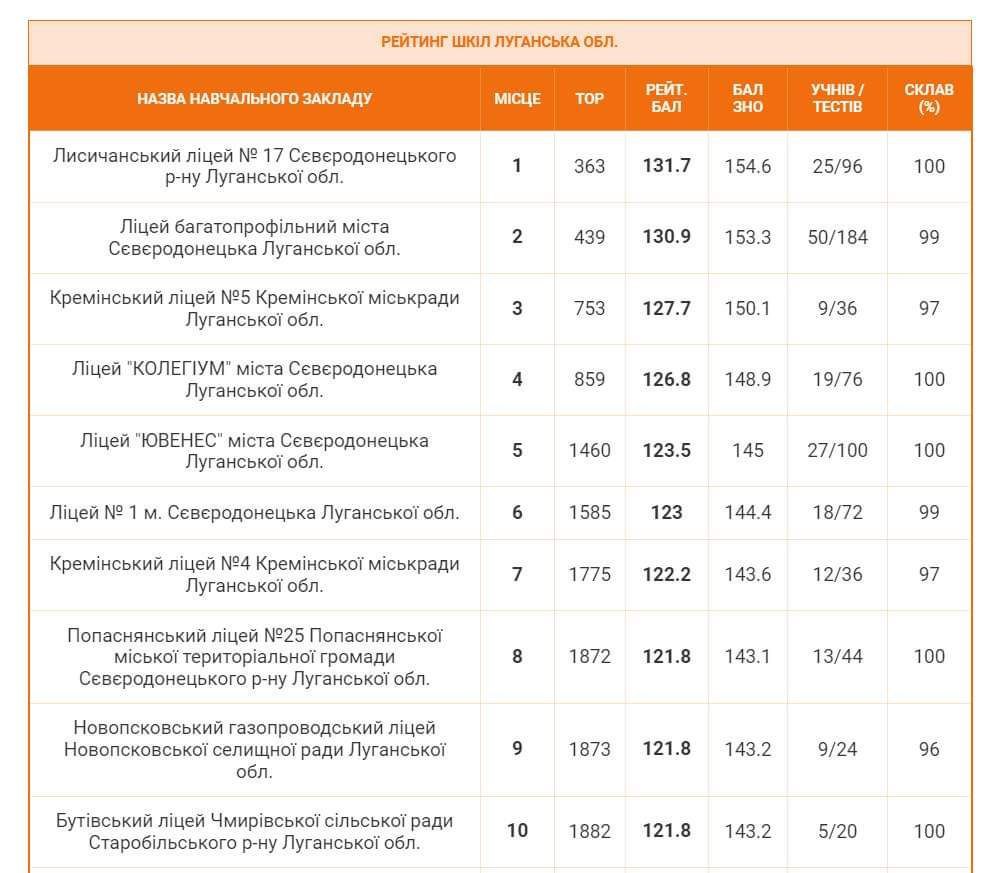
Task: Open Ліцей № 1 м. Сєвєродонецька entry
Action: click(254, 512)
